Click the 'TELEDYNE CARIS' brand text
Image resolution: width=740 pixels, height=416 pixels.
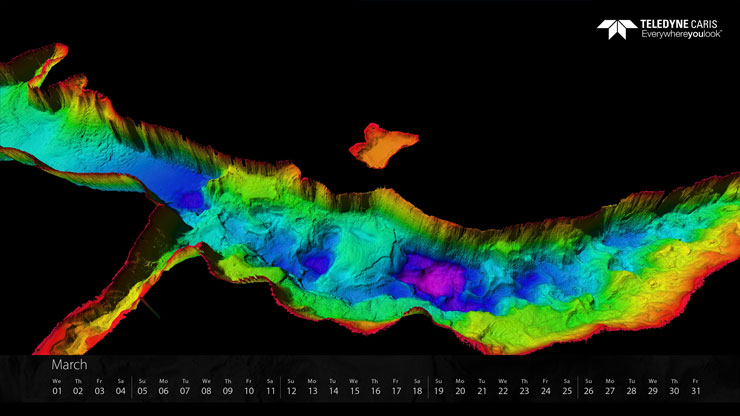click(679, 25)
